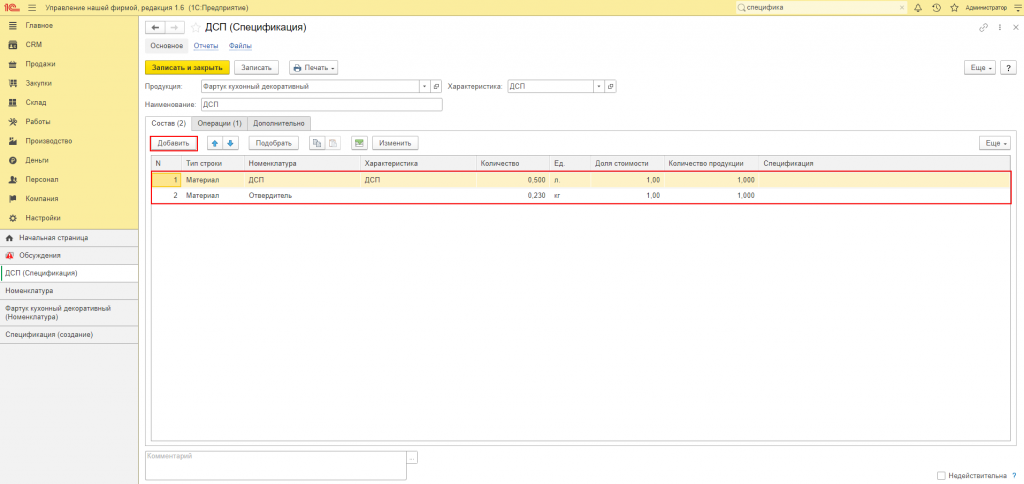
Task: Open the top Еще dropdown near help button
Action: coord(980,68)
